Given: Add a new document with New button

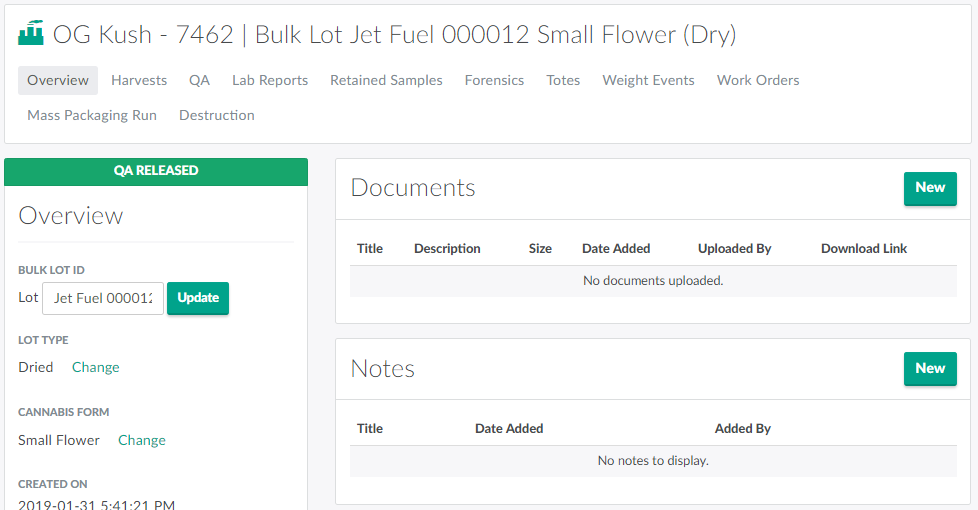Looking at the screenshot, I should [929, 188].
